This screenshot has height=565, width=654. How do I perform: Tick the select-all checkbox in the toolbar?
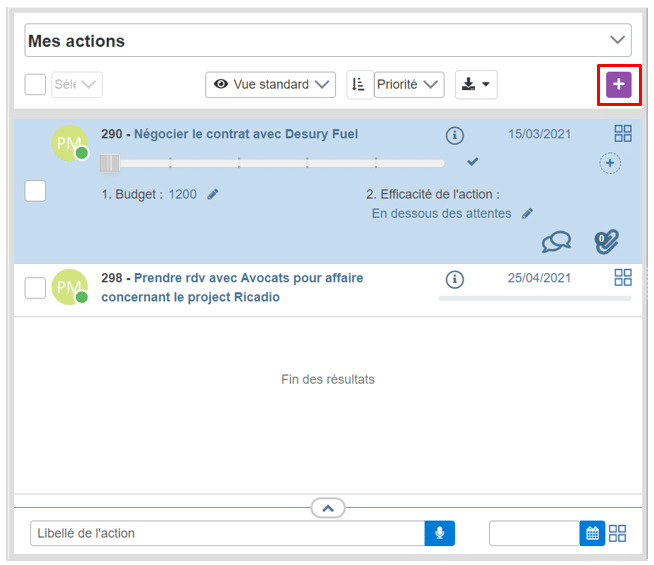35,85
